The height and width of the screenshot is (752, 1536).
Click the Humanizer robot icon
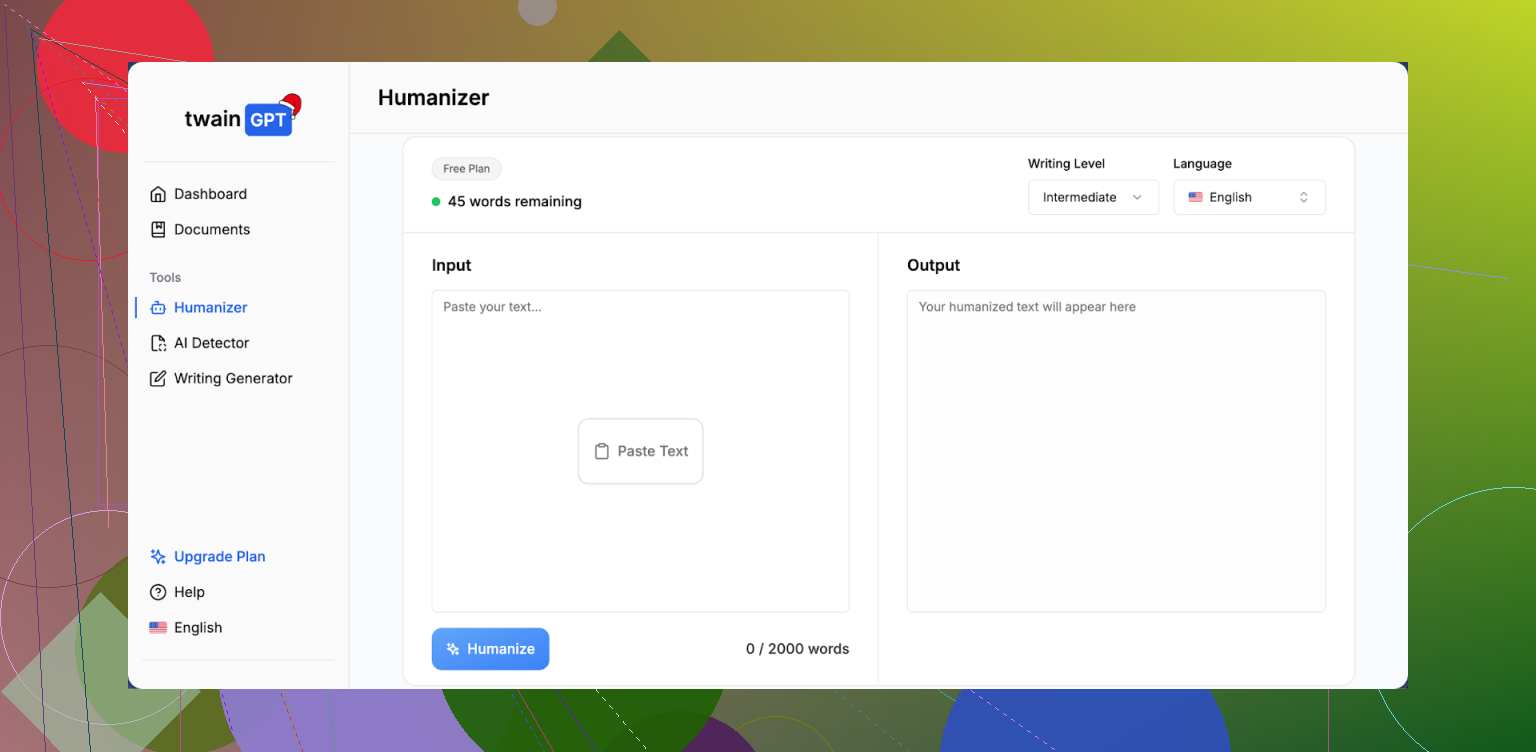click(x=157, y=308)
